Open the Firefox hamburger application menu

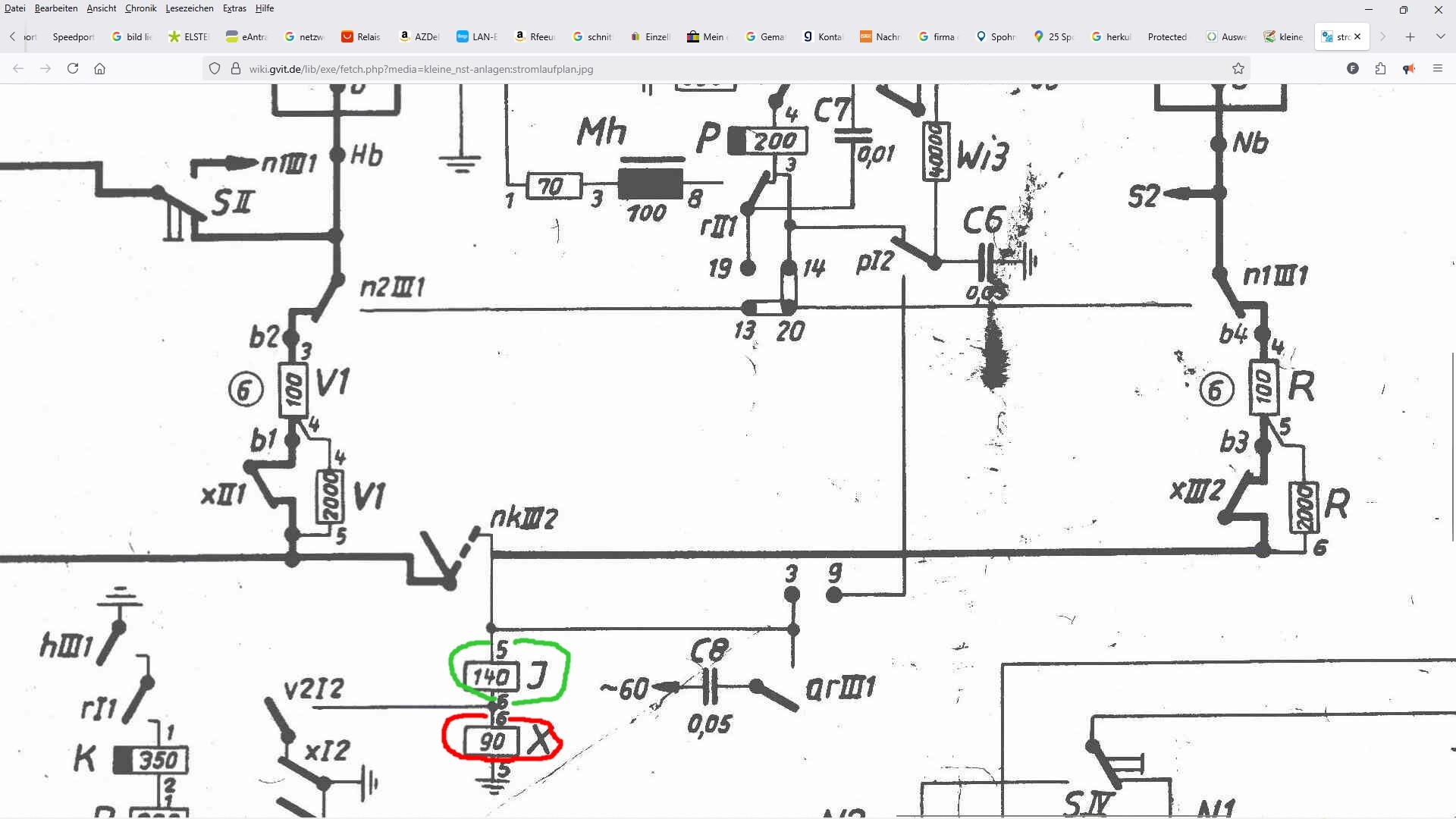[x=1437, y=68]
